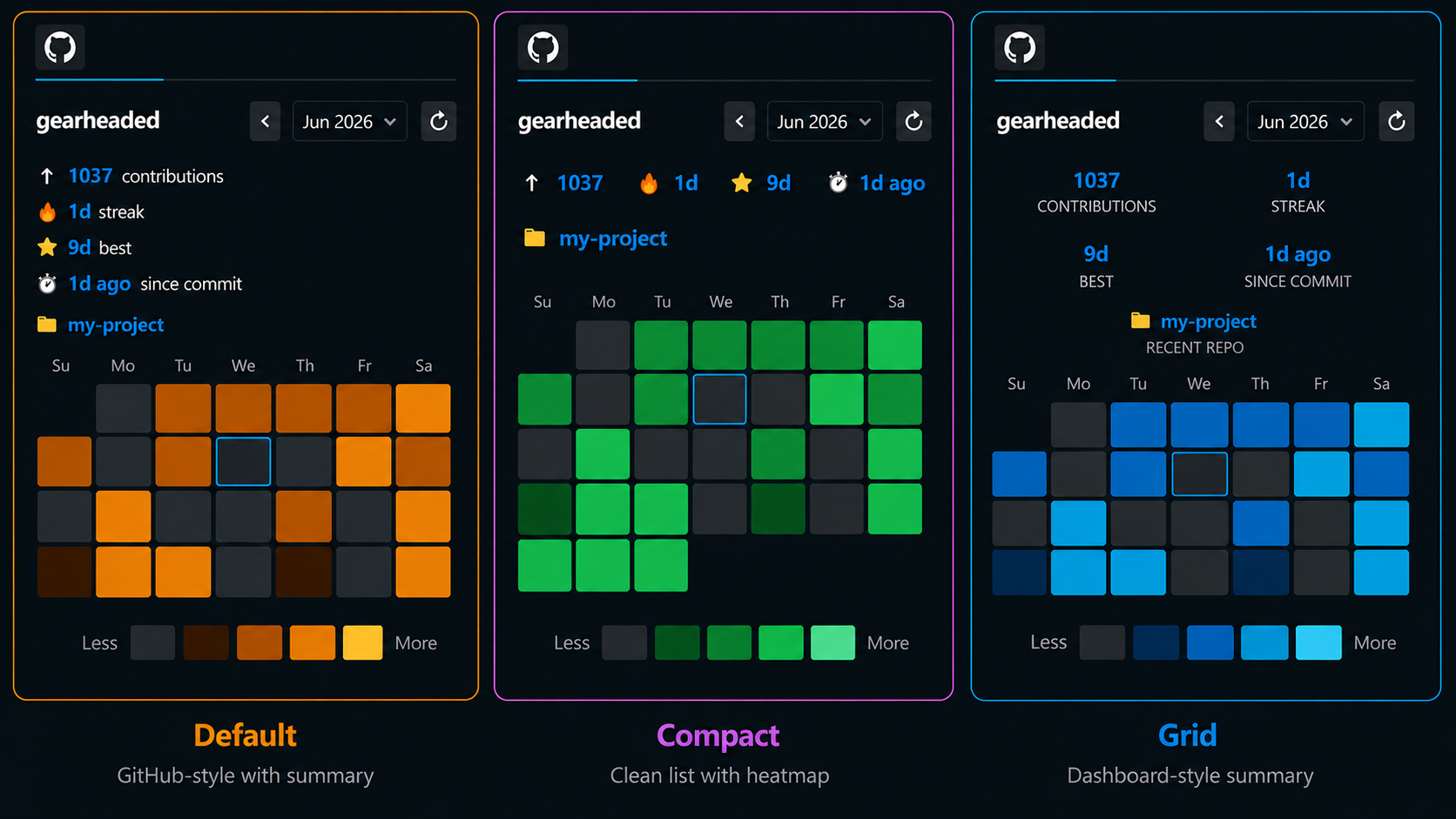Go to previous month in Grid card
Image resolution: width=1456 pixels, height=819 pixels.
[1219, 121]
